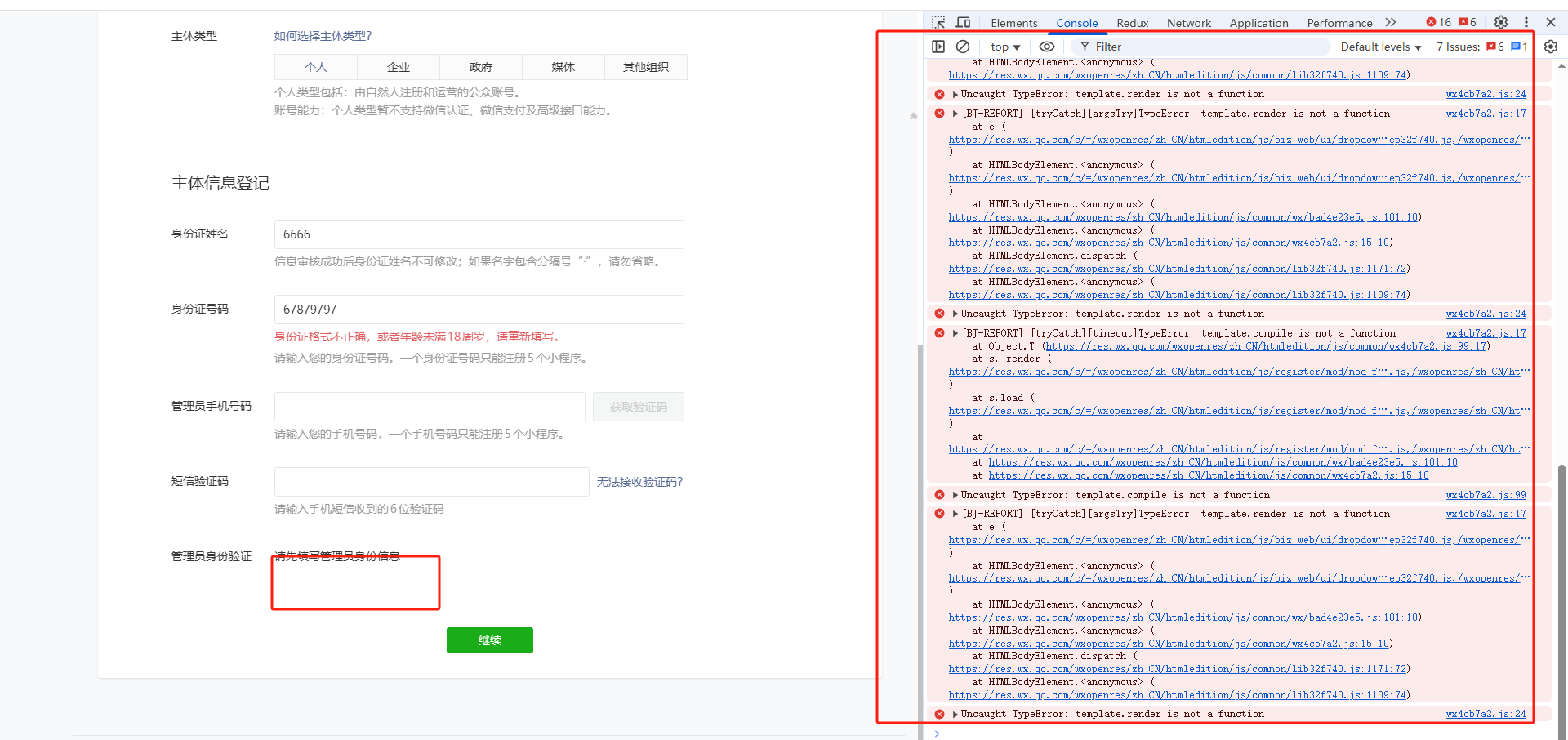Select the 媒体 subject type
Screen dimensions: 1568x740
pos(563,67)
